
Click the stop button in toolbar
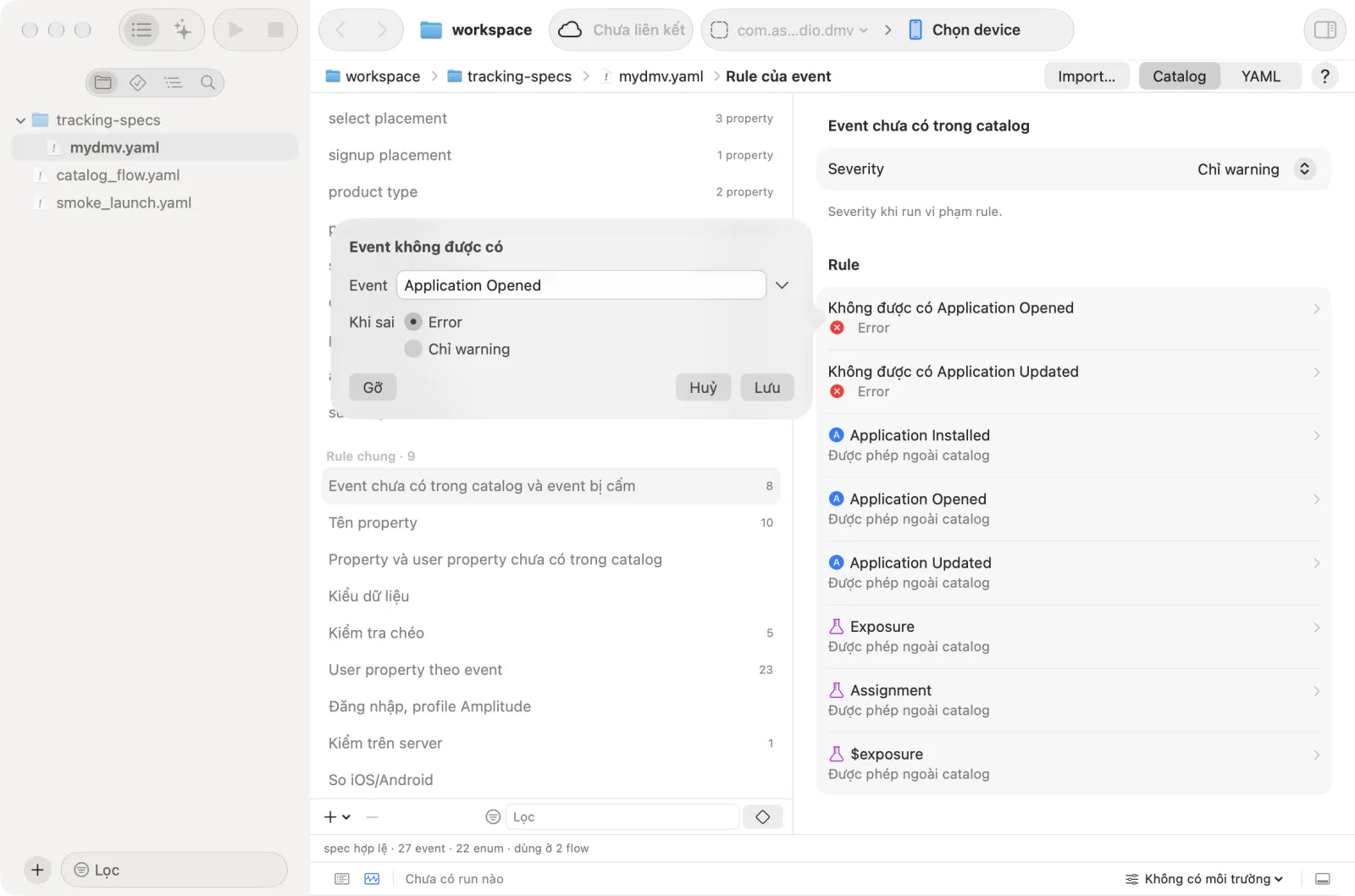pos(275,30)
